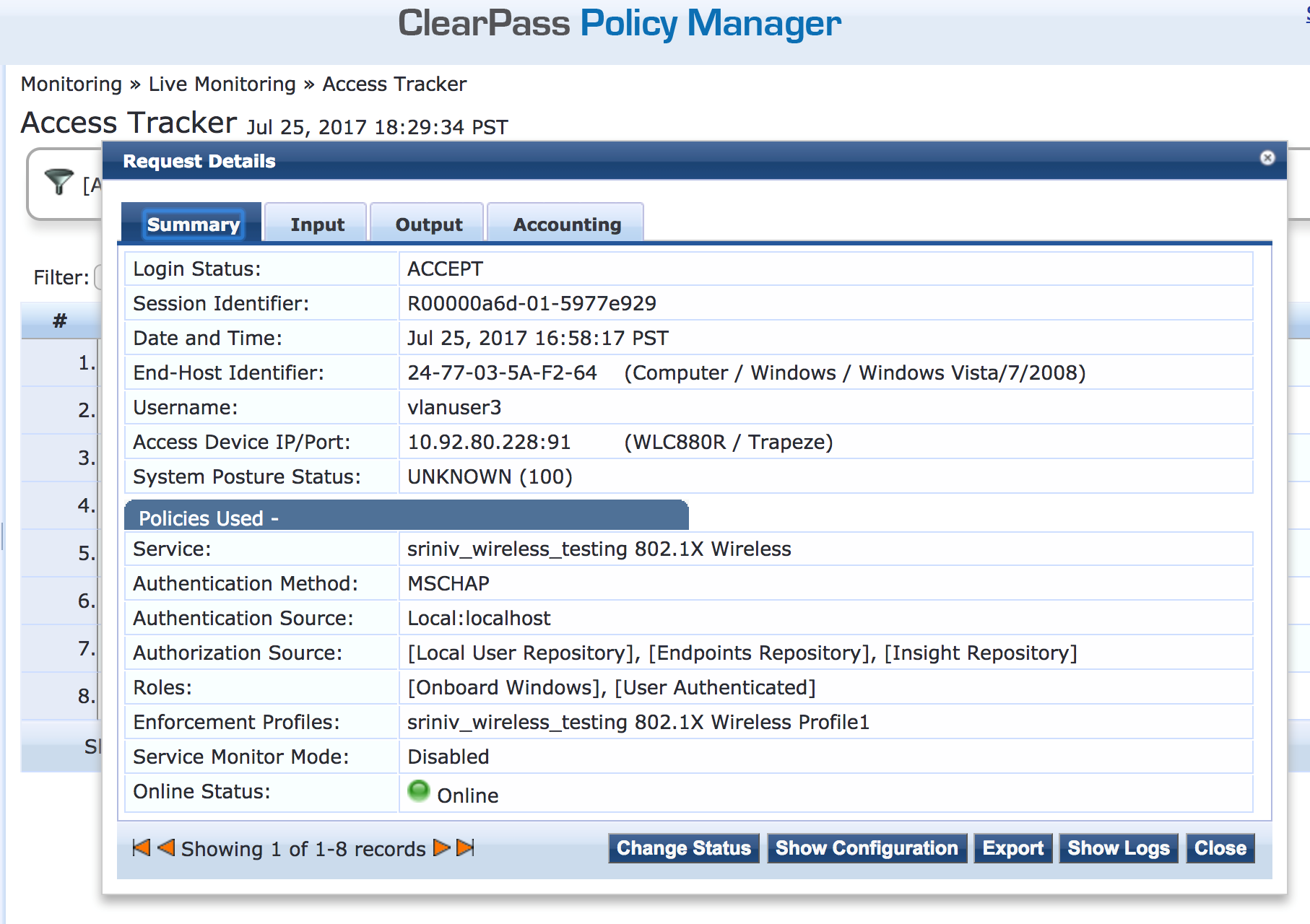Viewport: 1310px width, 924px height.
Task: Click the green Online status indicator
Action: click(419, 791)
